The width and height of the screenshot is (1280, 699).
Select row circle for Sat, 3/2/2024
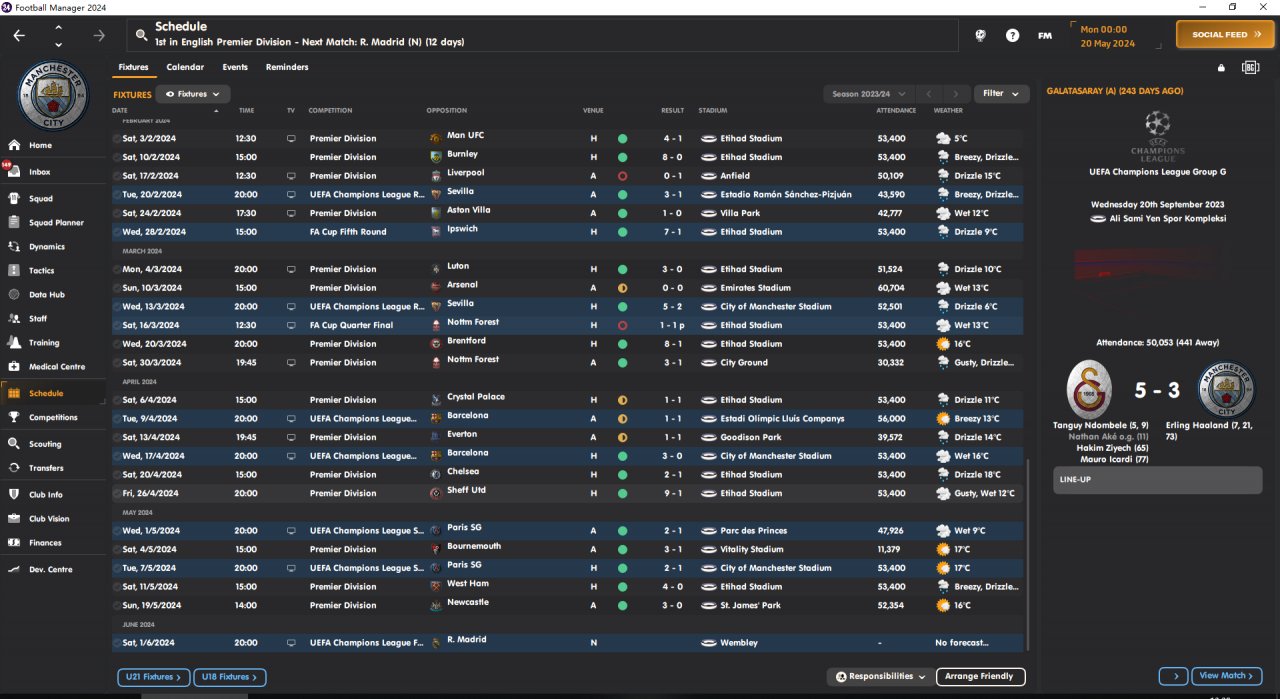(116, 138)
